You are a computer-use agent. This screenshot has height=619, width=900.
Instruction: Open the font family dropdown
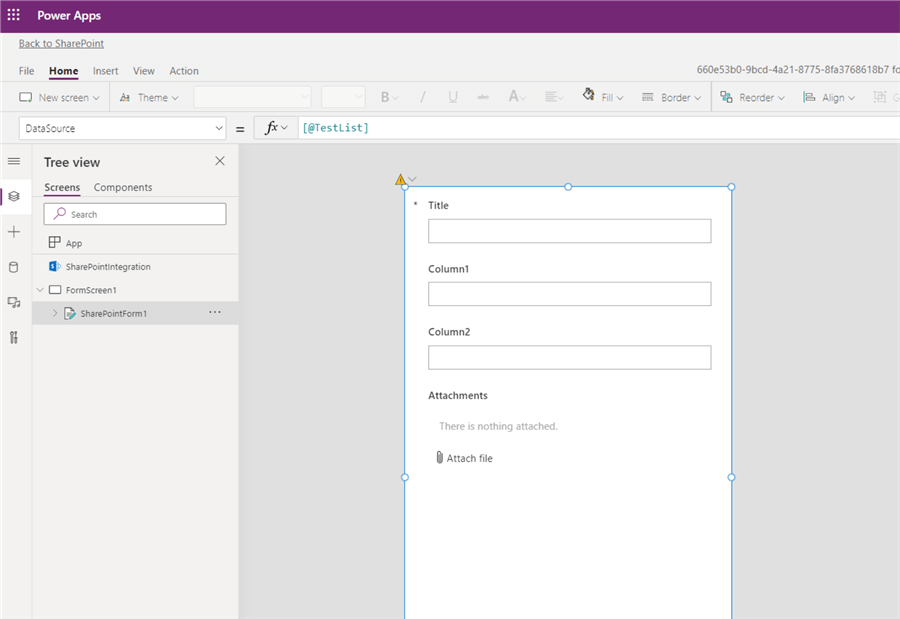click(253, 97)
